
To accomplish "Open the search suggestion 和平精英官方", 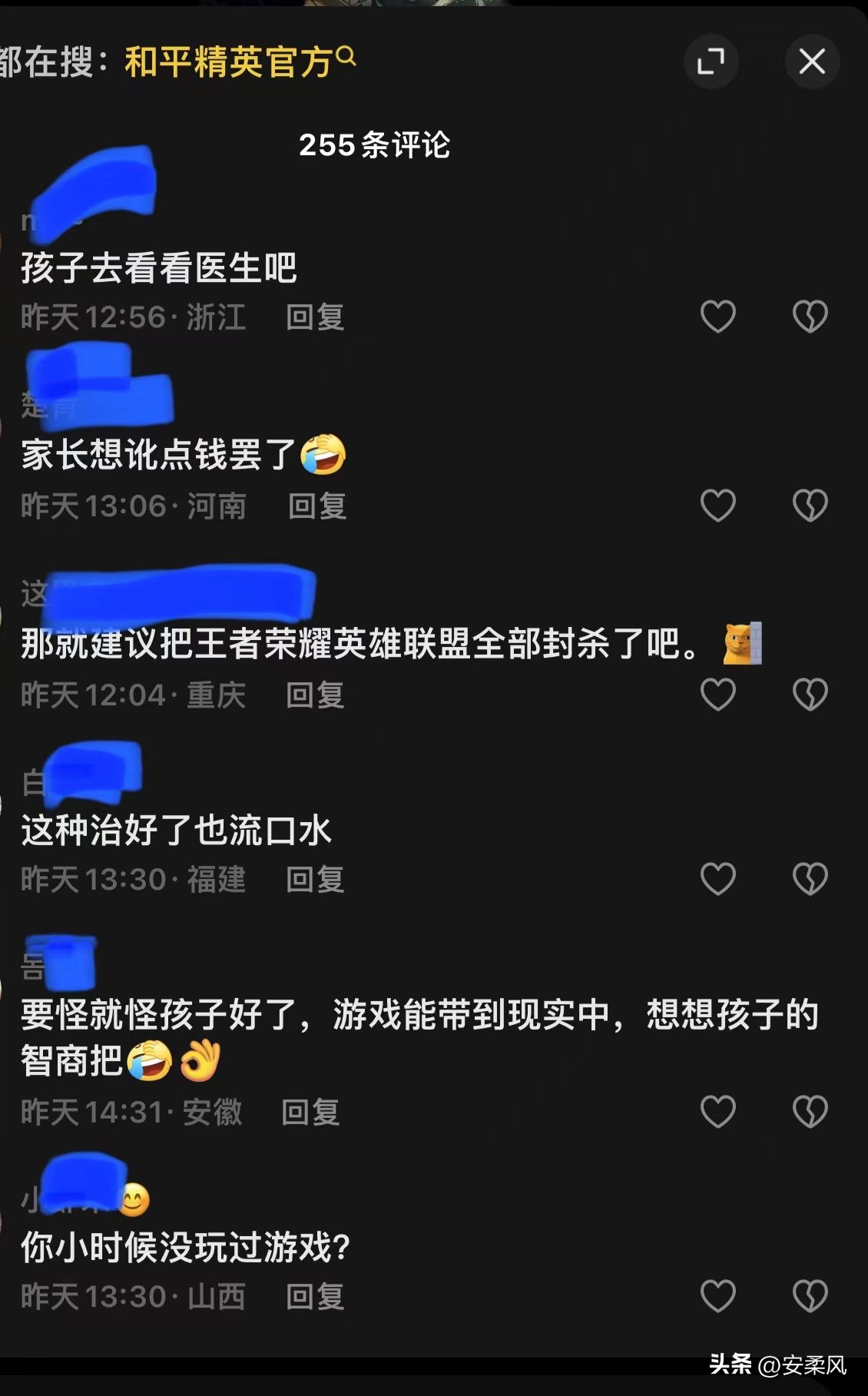I will point(228,62).
